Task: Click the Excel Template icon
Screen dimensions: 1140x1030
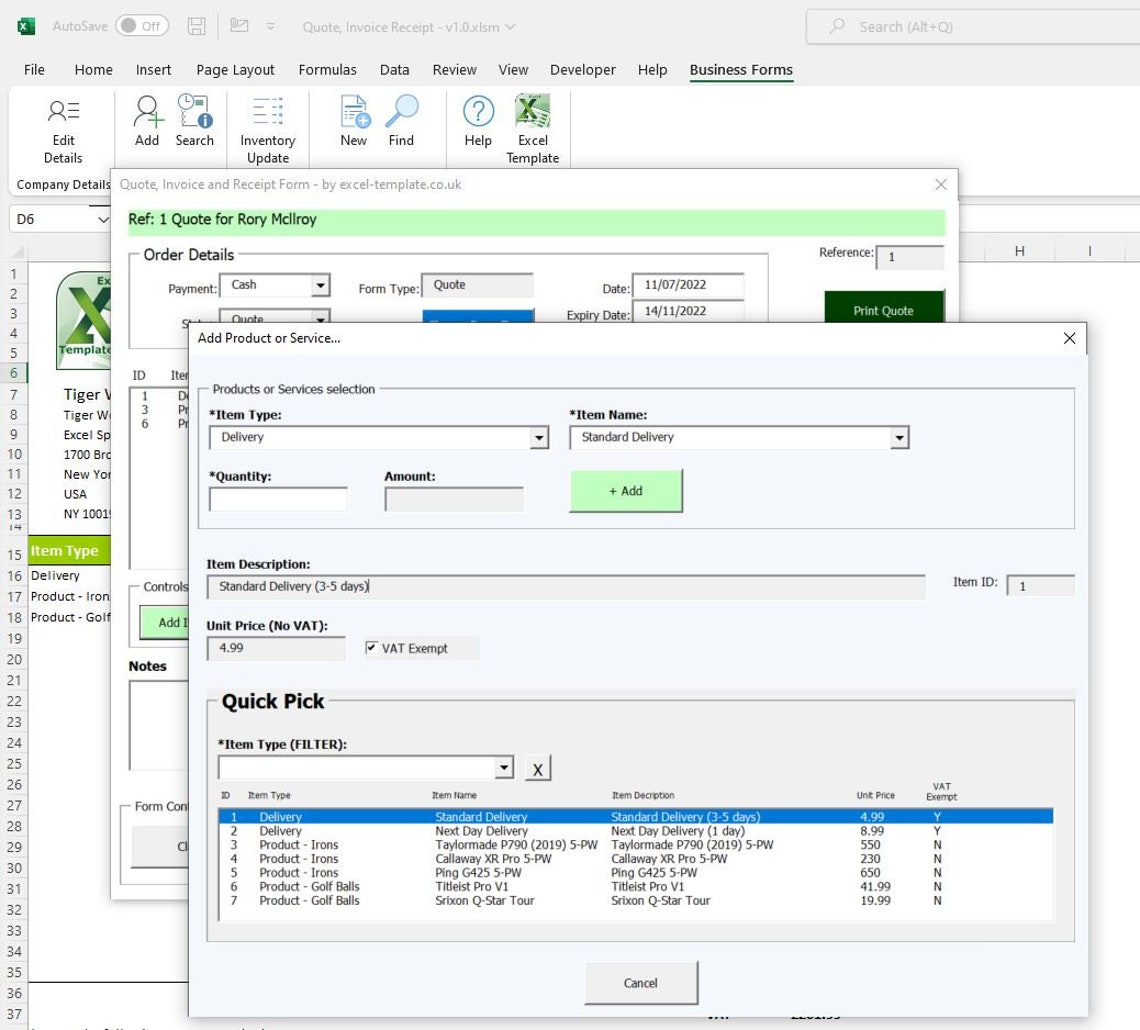Action: 532,113
